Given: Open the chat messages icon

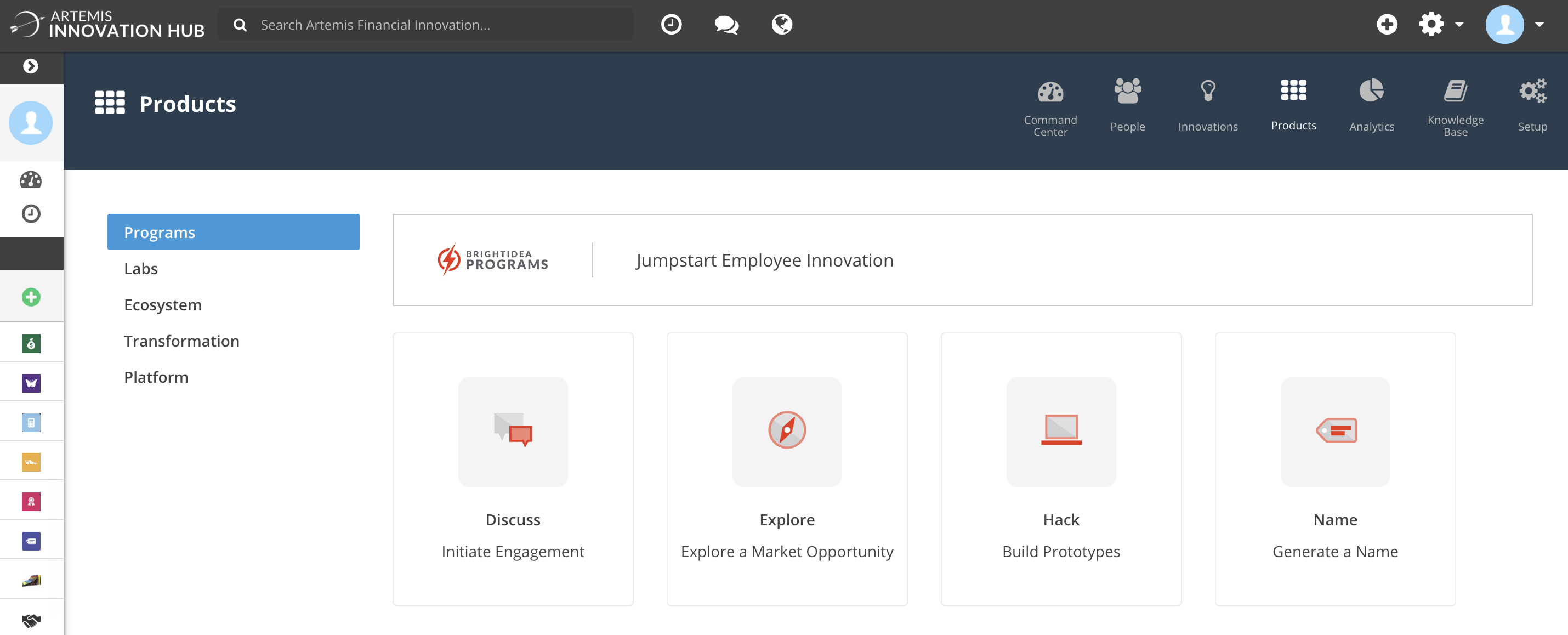Looking at the screenshot, I should 726,24.
